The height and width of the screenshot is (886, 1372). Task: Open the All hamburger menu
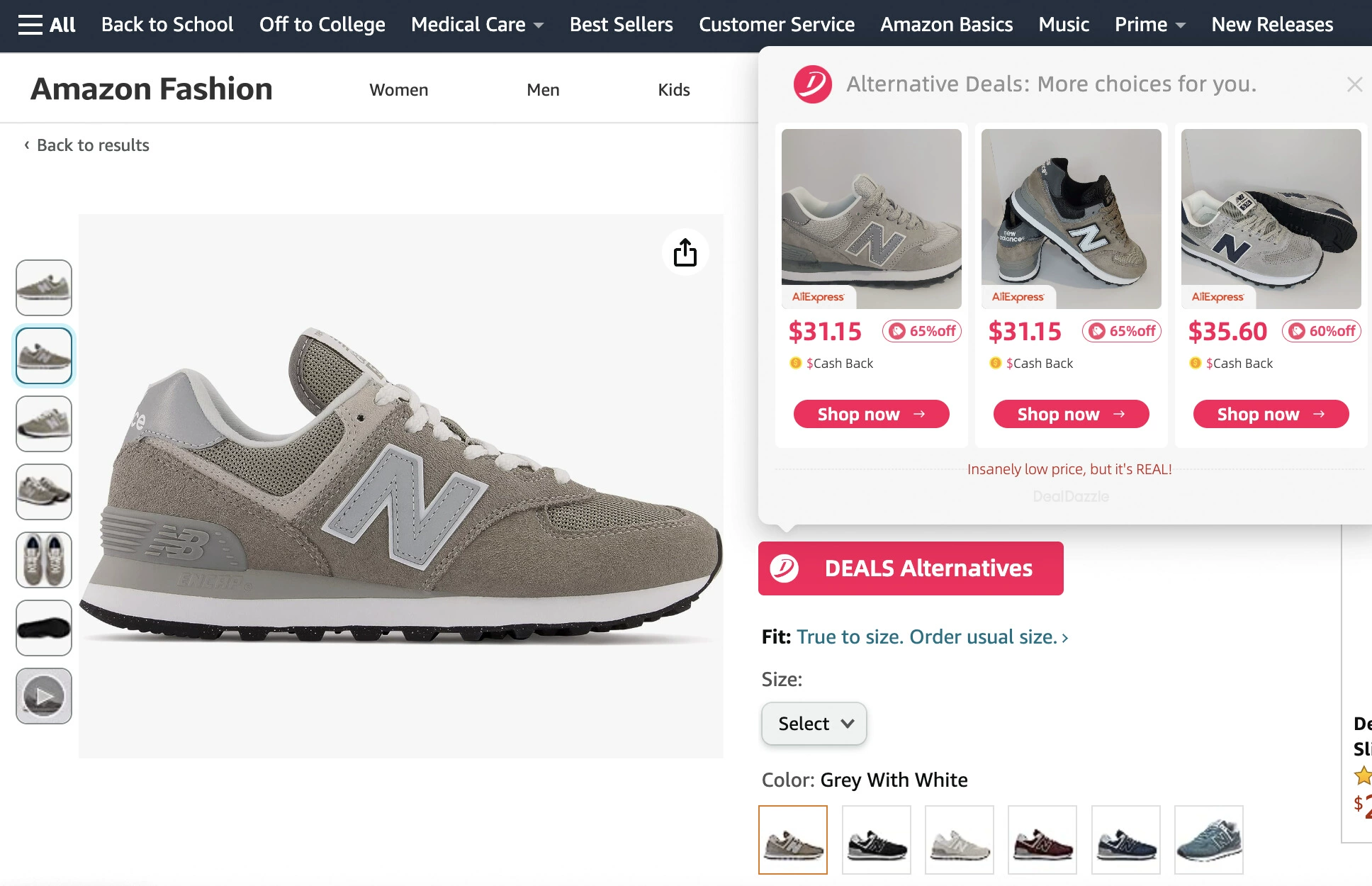point(47,25)
